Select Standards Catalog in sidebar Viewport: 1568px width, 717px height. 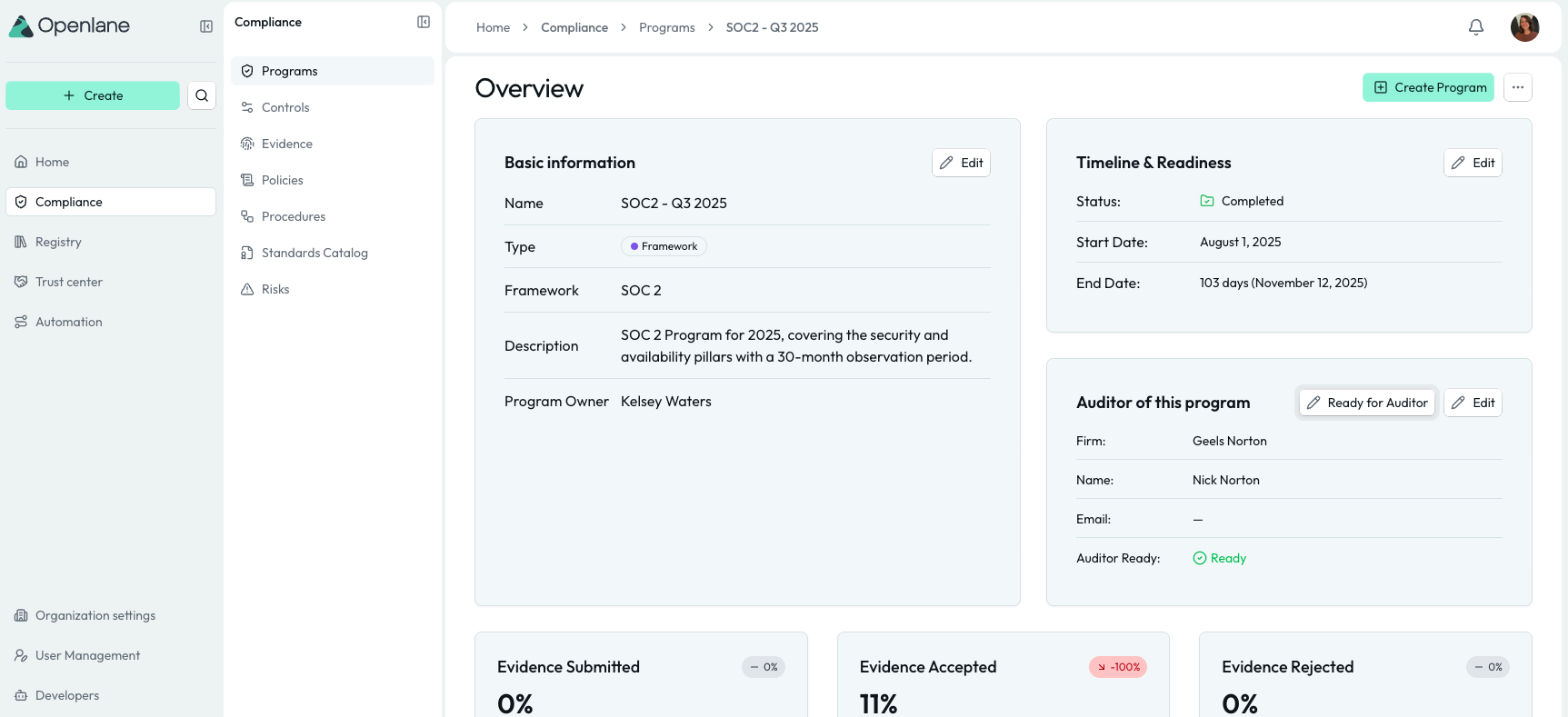pos(315,253)
